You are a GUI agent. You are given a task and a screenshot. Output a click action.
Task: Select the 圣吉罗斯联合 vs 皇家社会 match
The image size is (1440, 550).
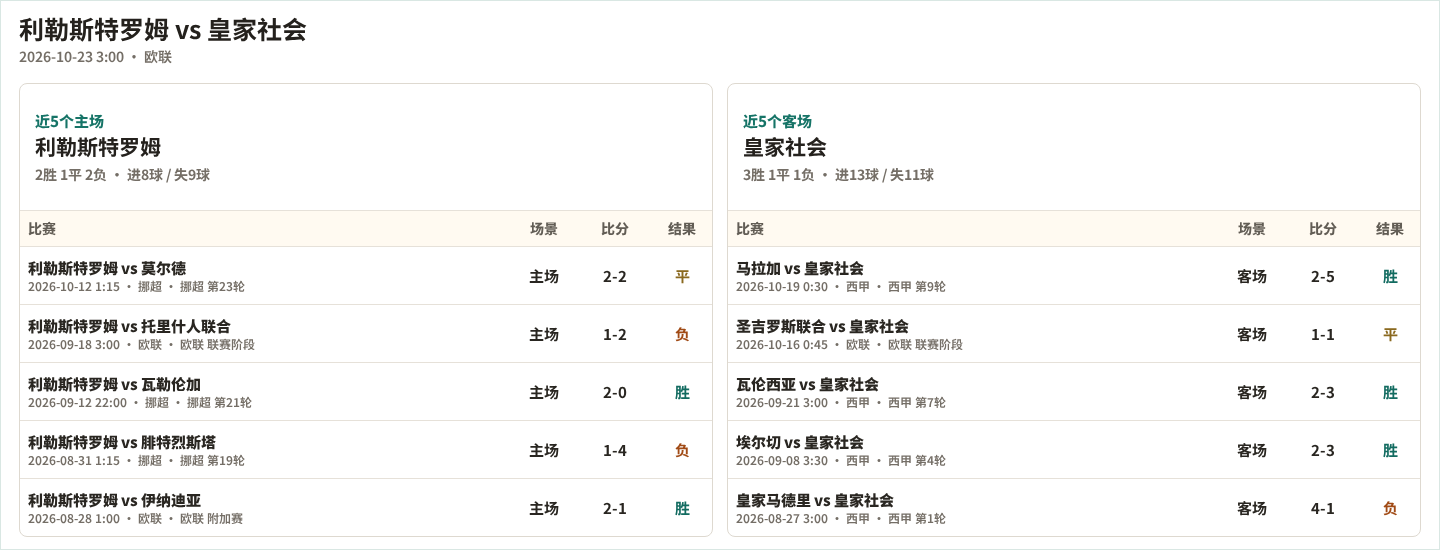pos(1074,334)
